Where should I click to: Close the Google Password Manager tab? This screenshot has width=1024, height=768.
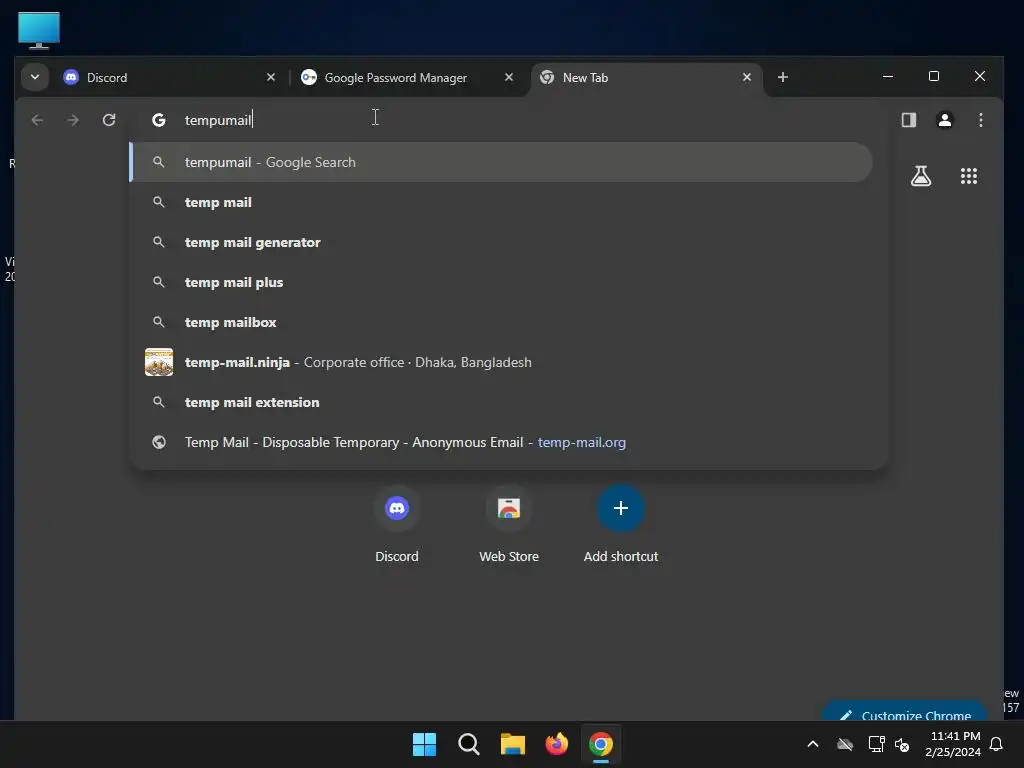(x=509, y=77)
